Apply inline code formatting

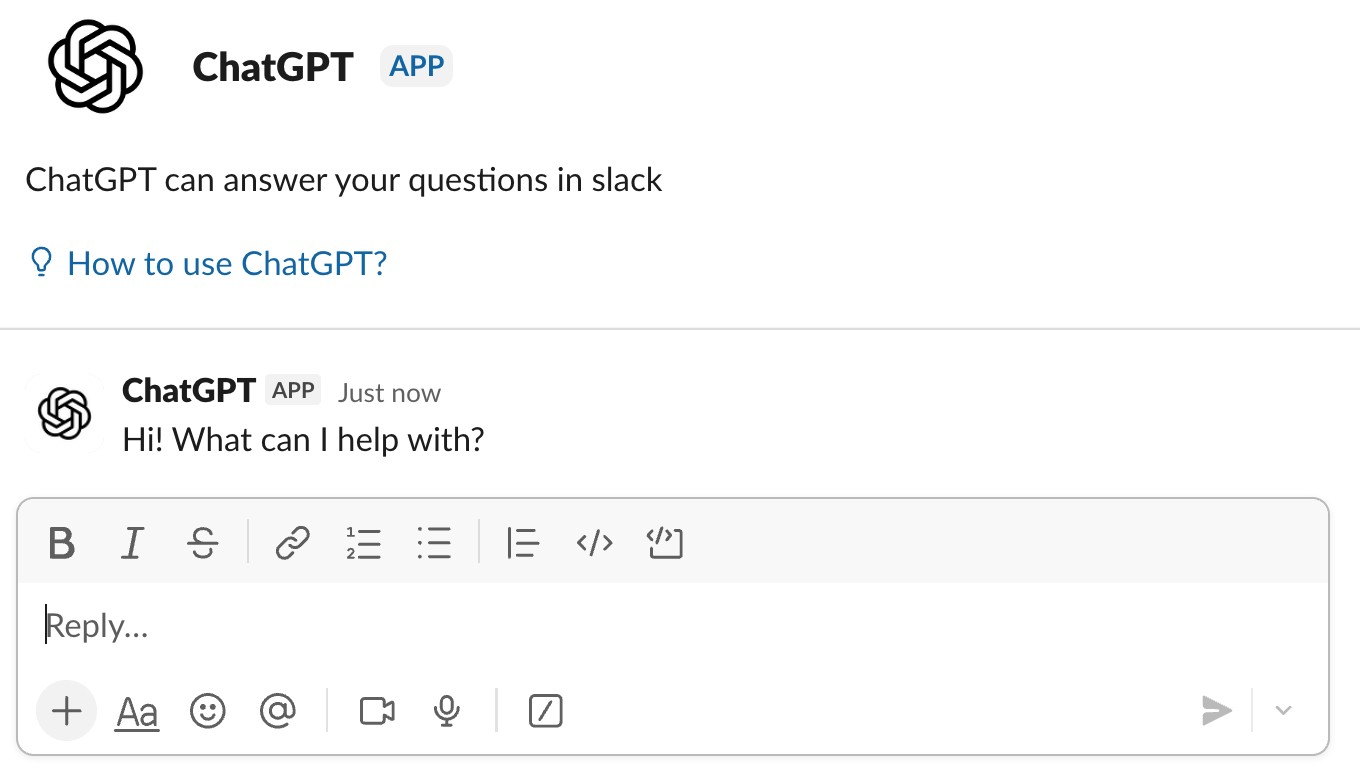pyautogui.click(x=594, y=543)
